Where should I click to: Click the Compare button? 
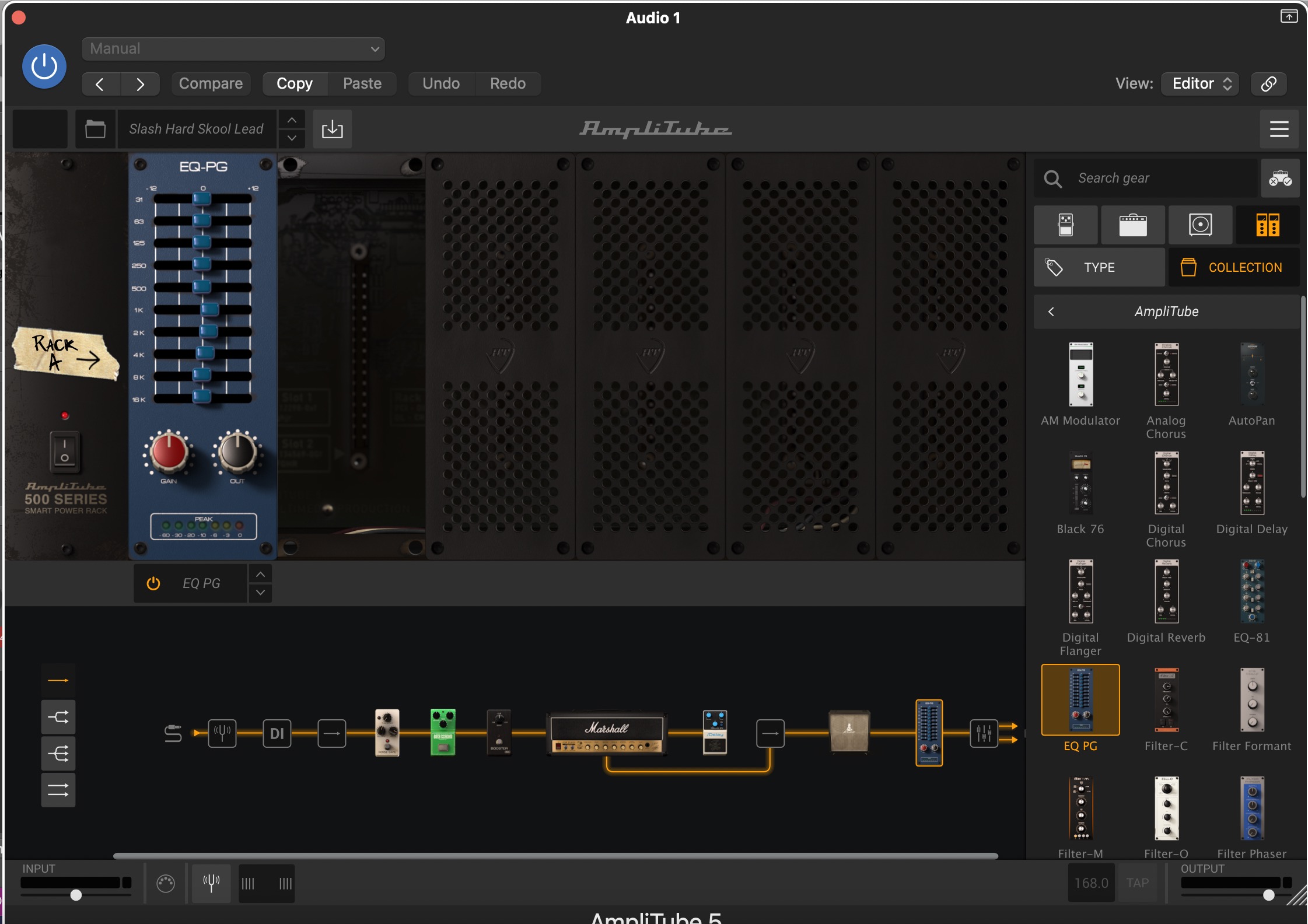(x=211, y=84)
